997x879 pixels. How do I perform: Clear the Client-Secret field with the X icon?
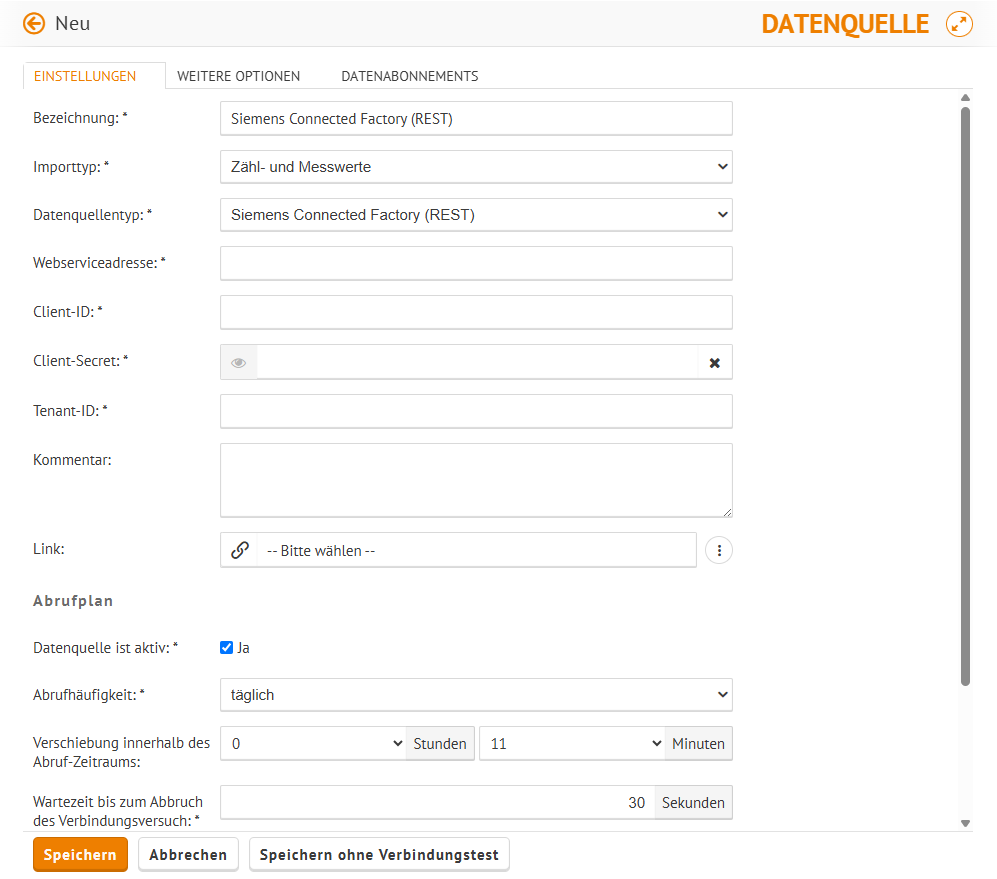(715, 363)
